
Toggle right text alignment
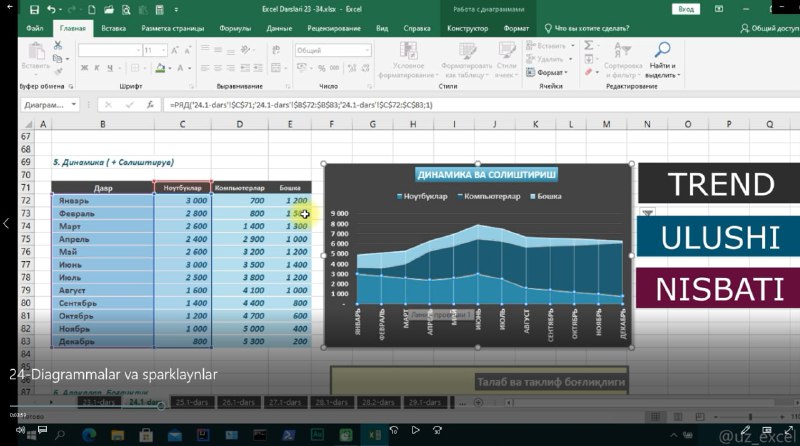[x=231, y=68]
